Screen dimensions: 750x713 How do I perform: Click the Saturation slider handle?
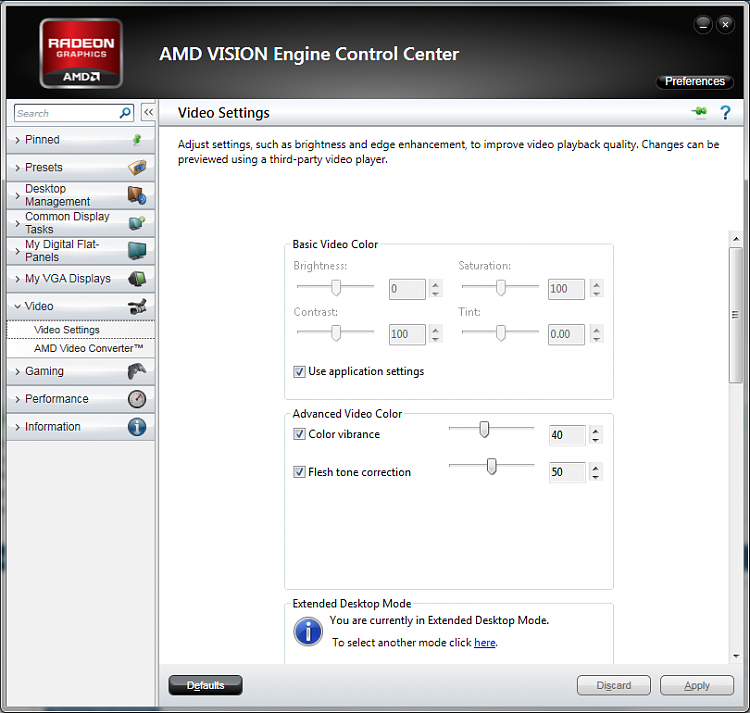click(x=501, y=287)
